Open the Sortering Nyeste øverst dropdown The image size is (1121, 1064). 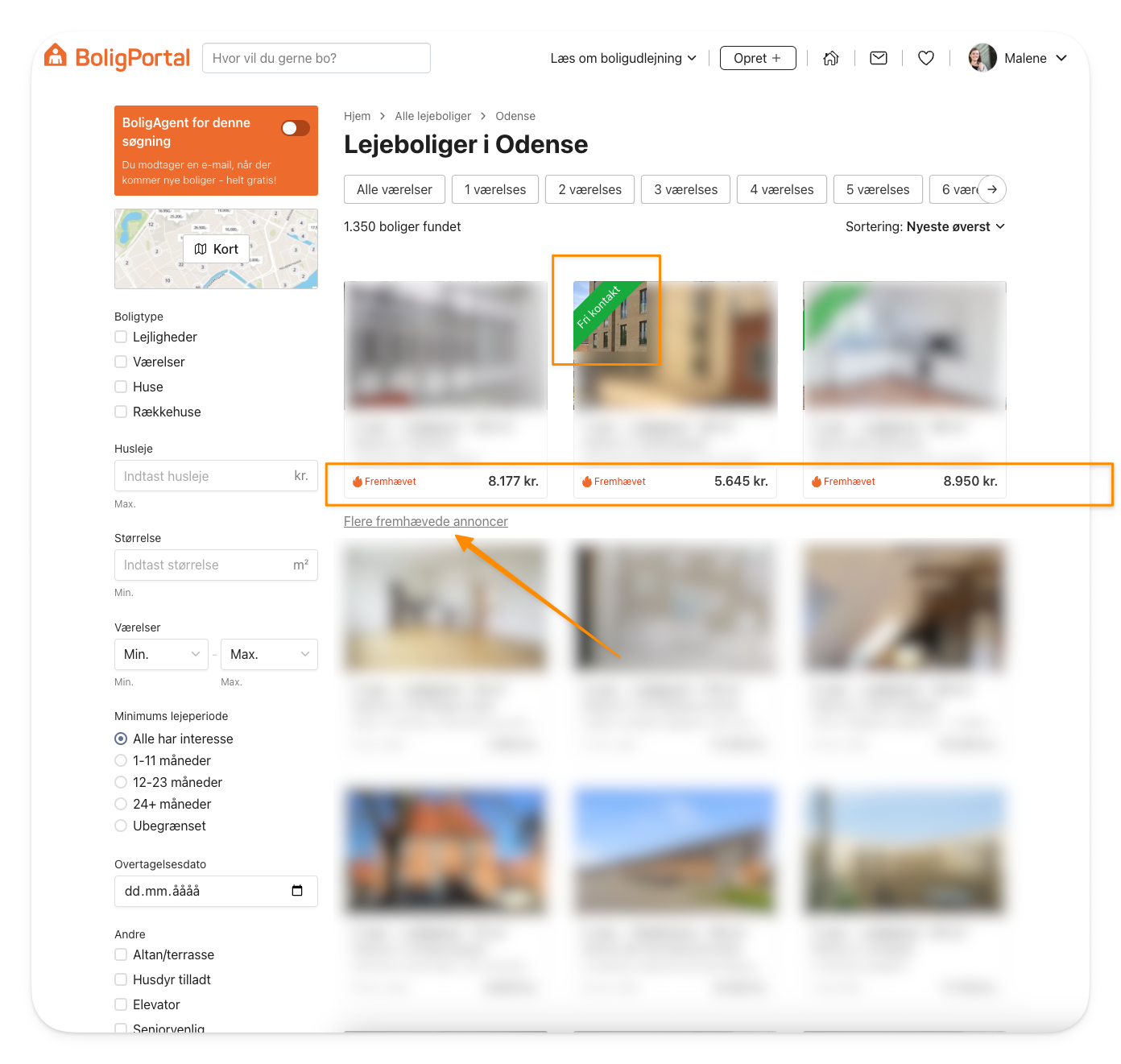tap(925, 226)
